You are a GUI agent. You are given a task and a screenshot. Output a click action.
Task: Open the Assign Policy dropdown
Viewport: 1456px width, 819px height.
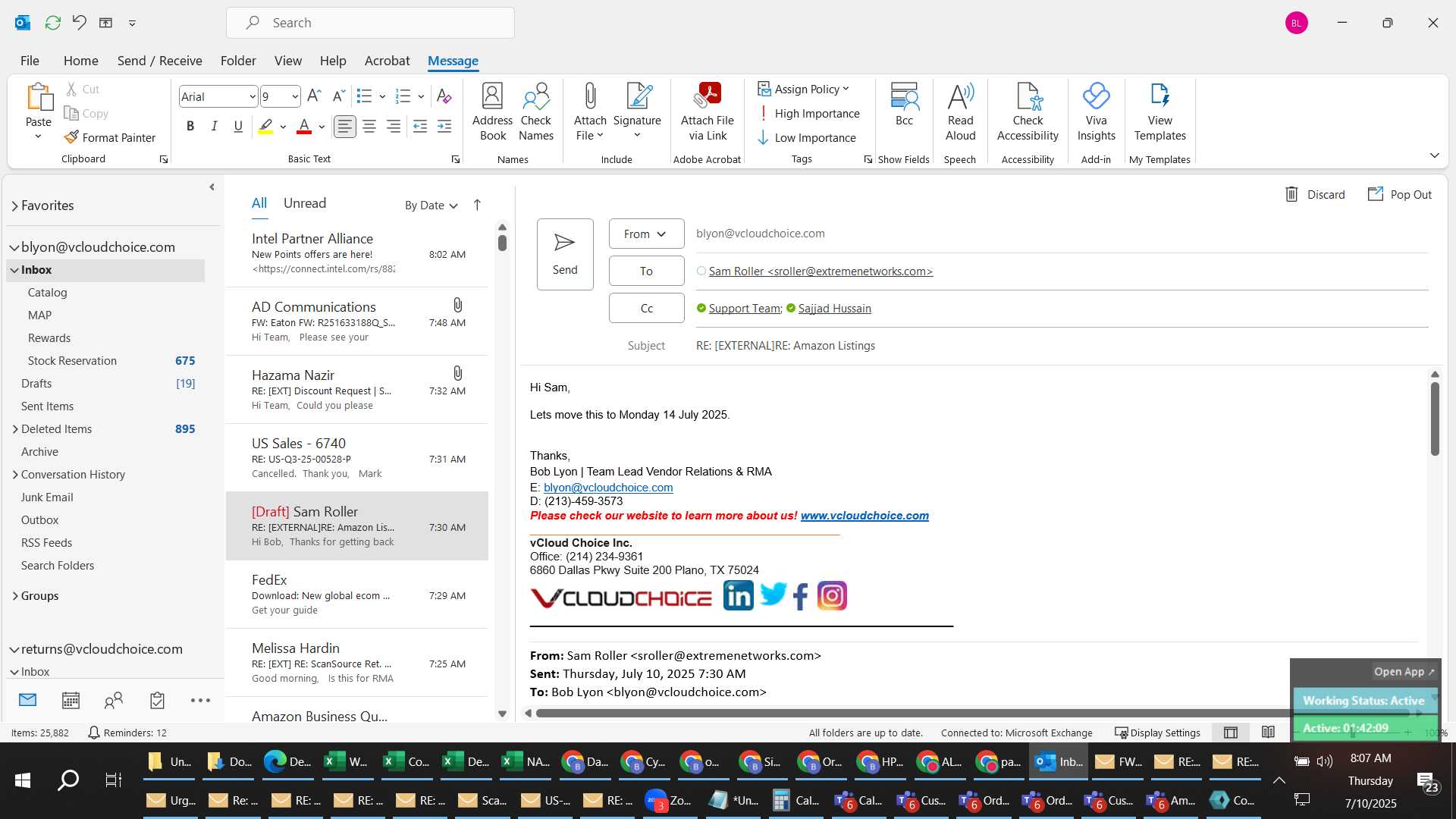pos(804,89)
